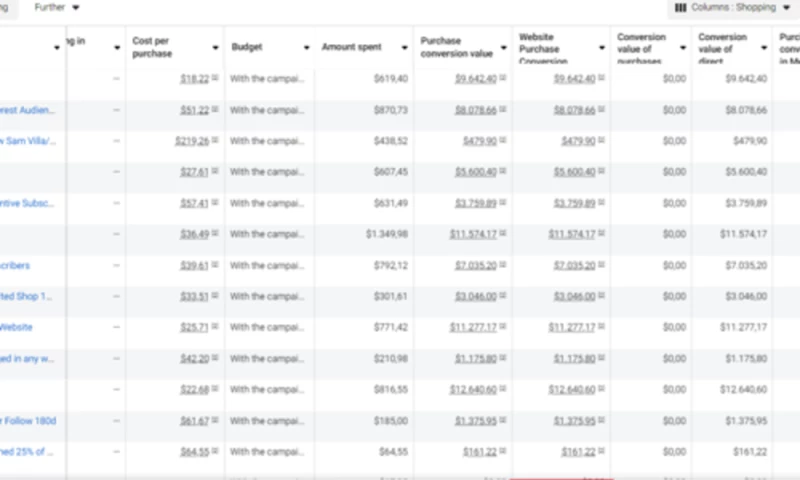Click cost per purchase $18.22
Screen dimensions: 800x480
pyautogui.click(x=194, y=79)
